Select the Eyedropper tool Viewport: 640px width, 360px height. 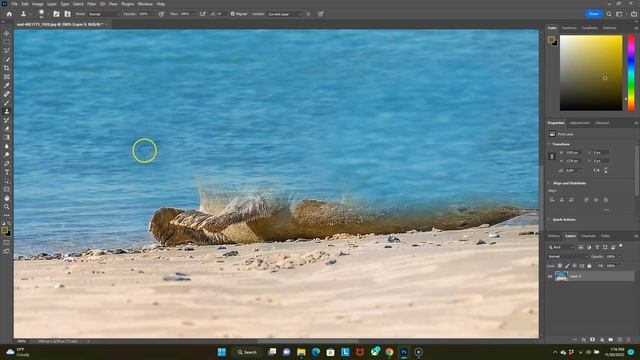coord(7,85)
